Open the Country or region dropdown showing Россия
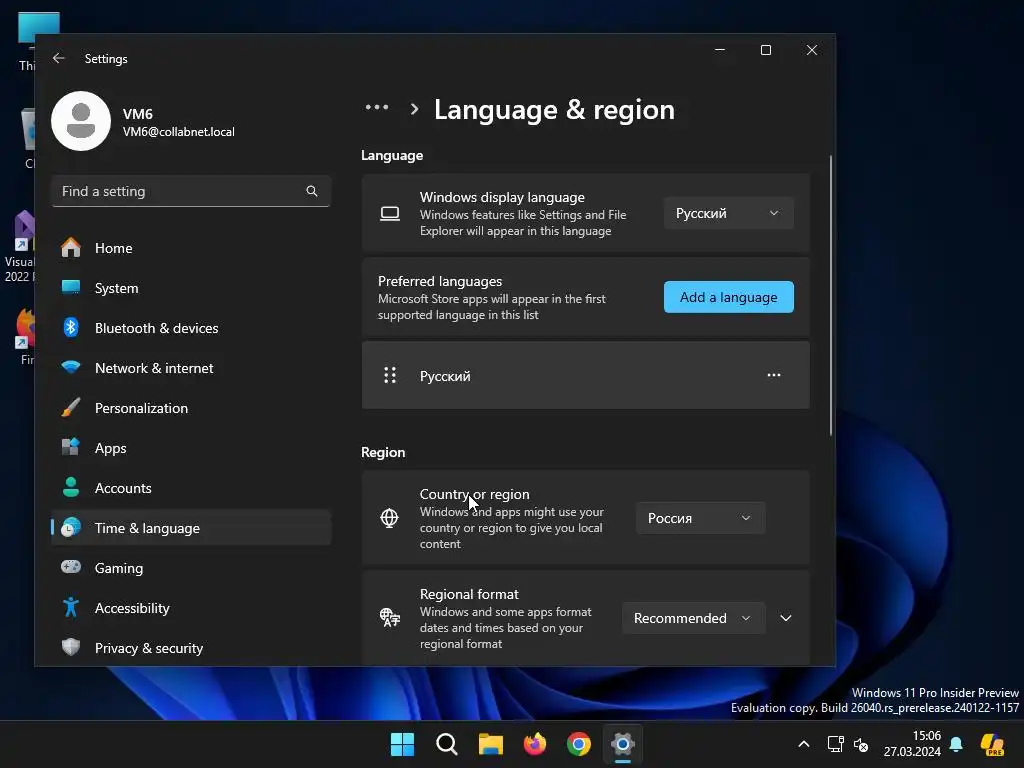The image size is (1024, 768). [701, 518]
